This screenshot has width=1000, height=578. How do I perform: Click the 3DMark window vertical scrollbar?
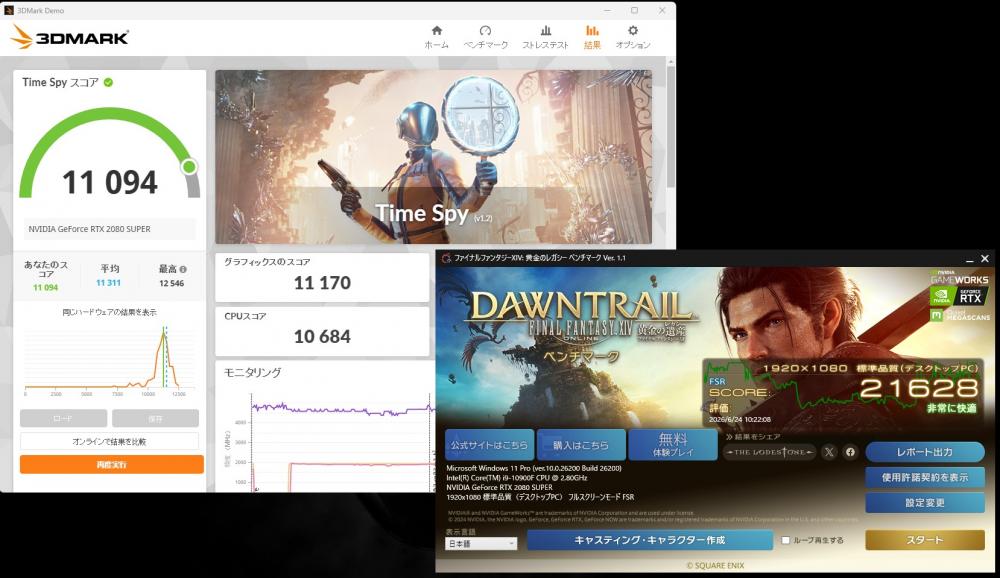670,128
